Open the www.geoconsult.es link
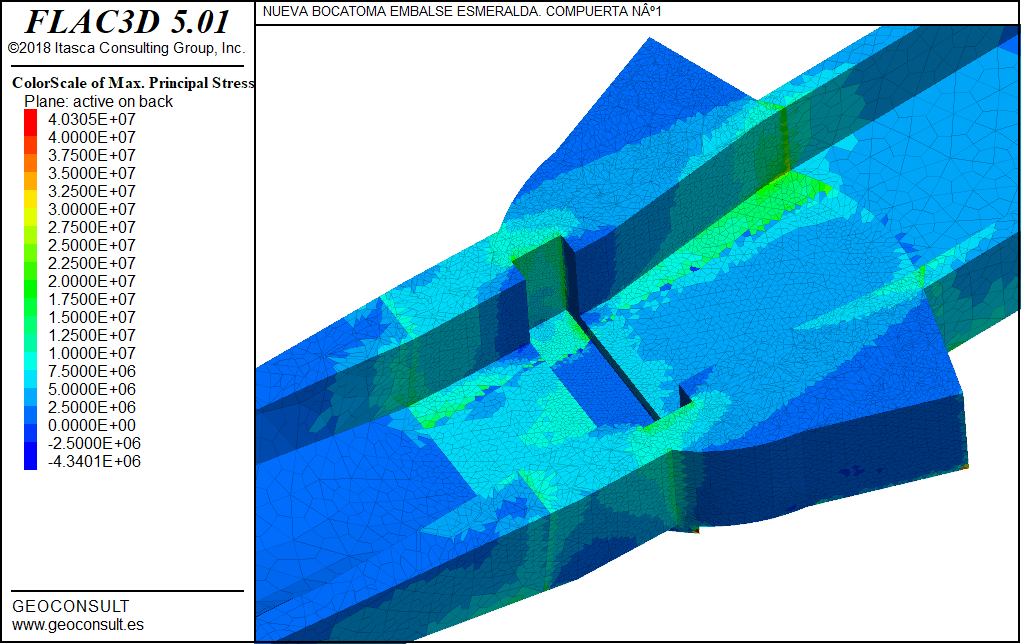The height and width of the screenshot is (644, 1021). point(78,624)
